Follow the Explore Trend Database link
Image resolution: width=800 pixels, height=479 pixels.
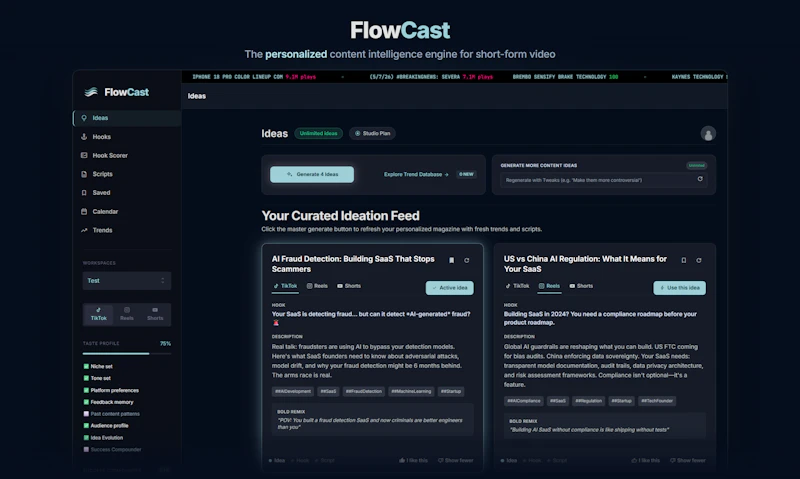pos(416,174)
